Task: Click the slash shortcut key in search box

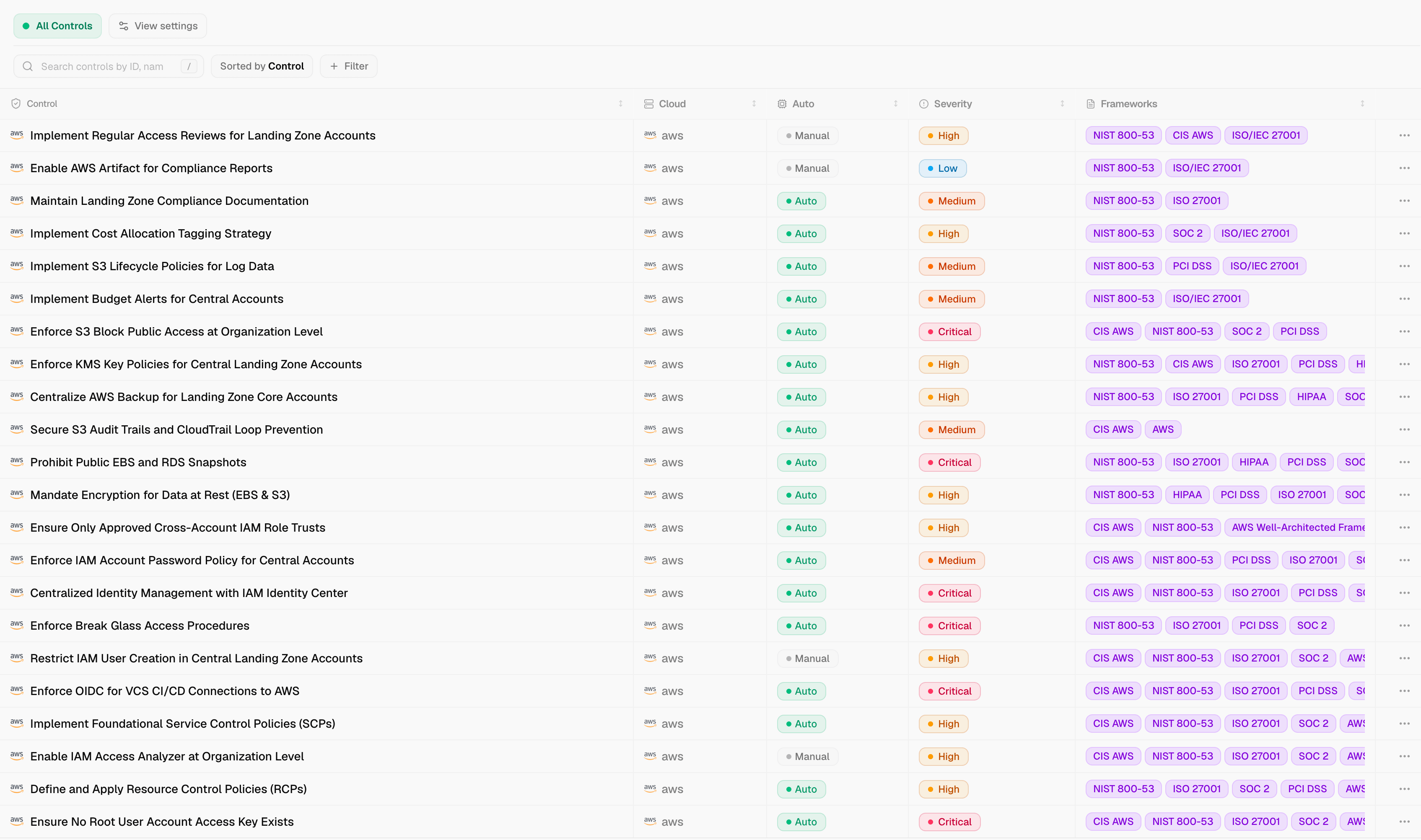Action: point(189,66)
